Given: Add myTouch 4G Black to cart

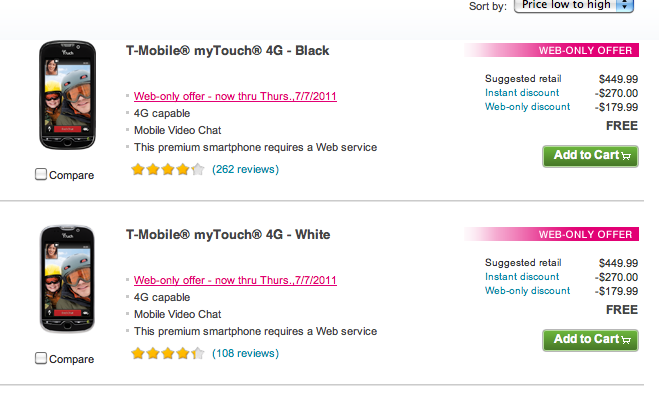Looking at the screenshot, I should point(590,156).
